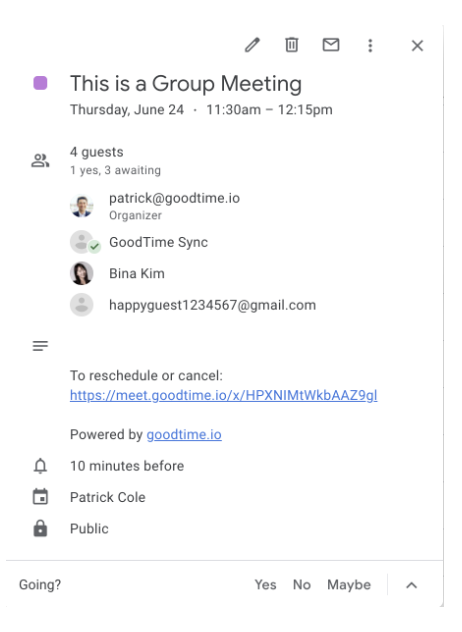Click patrick@goodtime.io organizer avatar
Screen dimensions: 462x632
(82, 206)
